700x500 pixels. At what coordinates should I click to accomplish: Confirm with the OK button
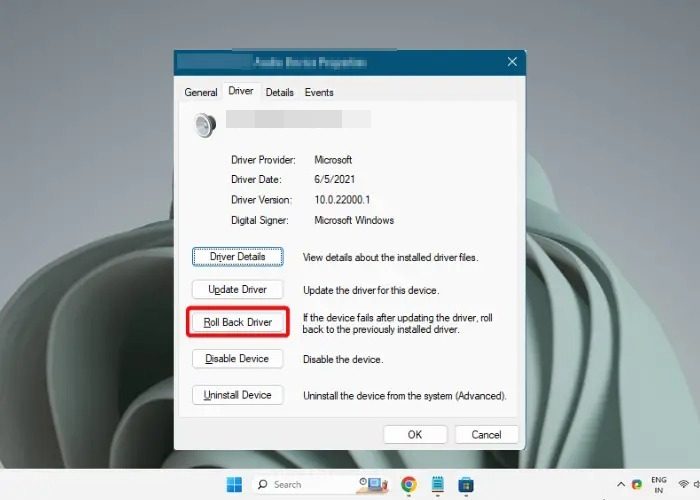[415, 434]
